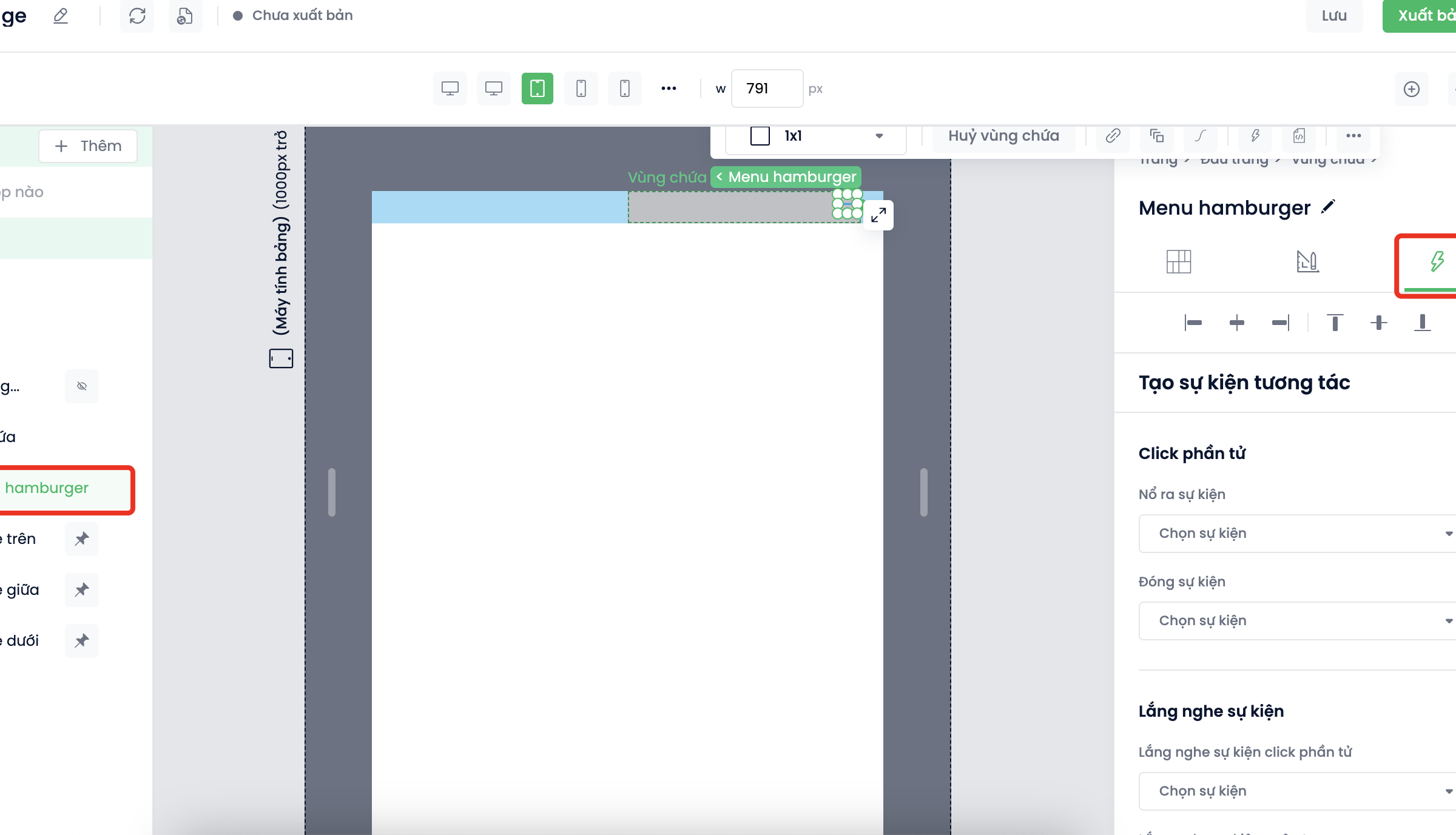Click the pencil edit icon beside page name
This screenshot has height=835, width=1456.
click(x=61, y=16)
